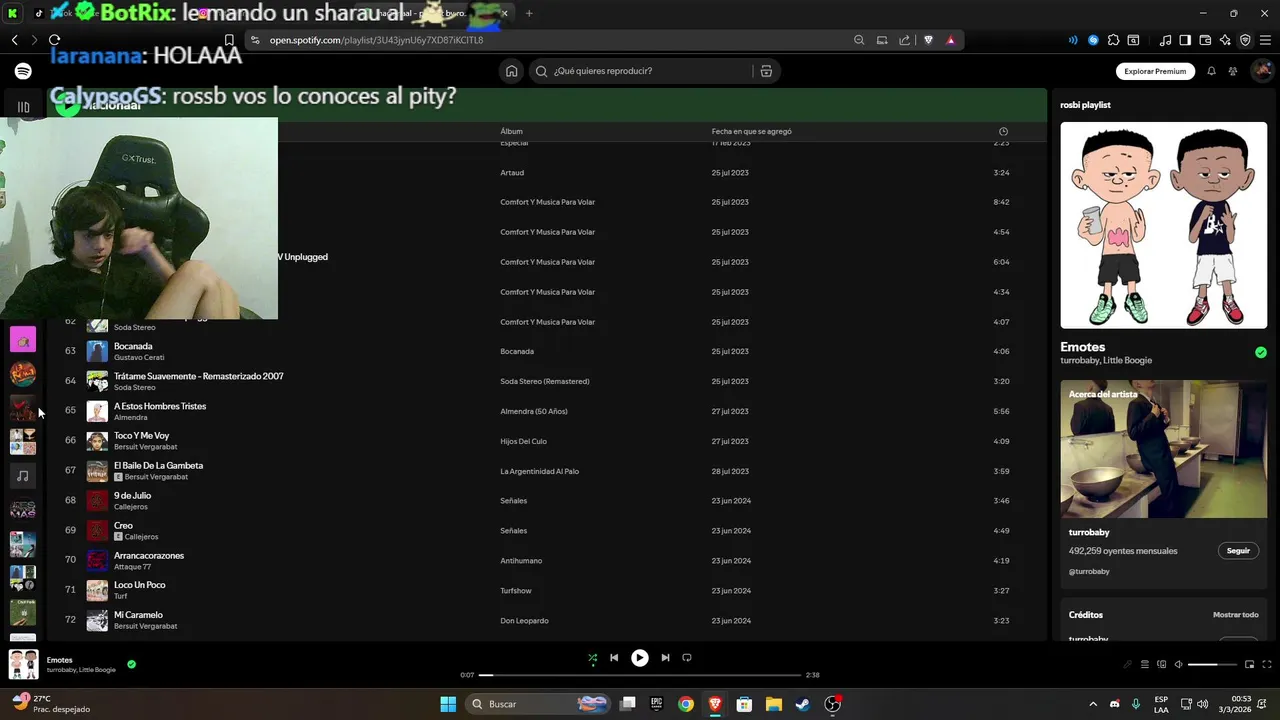1280x720 pixels.
Task: Open connect to a device icon
Action: pos(1162,664)
